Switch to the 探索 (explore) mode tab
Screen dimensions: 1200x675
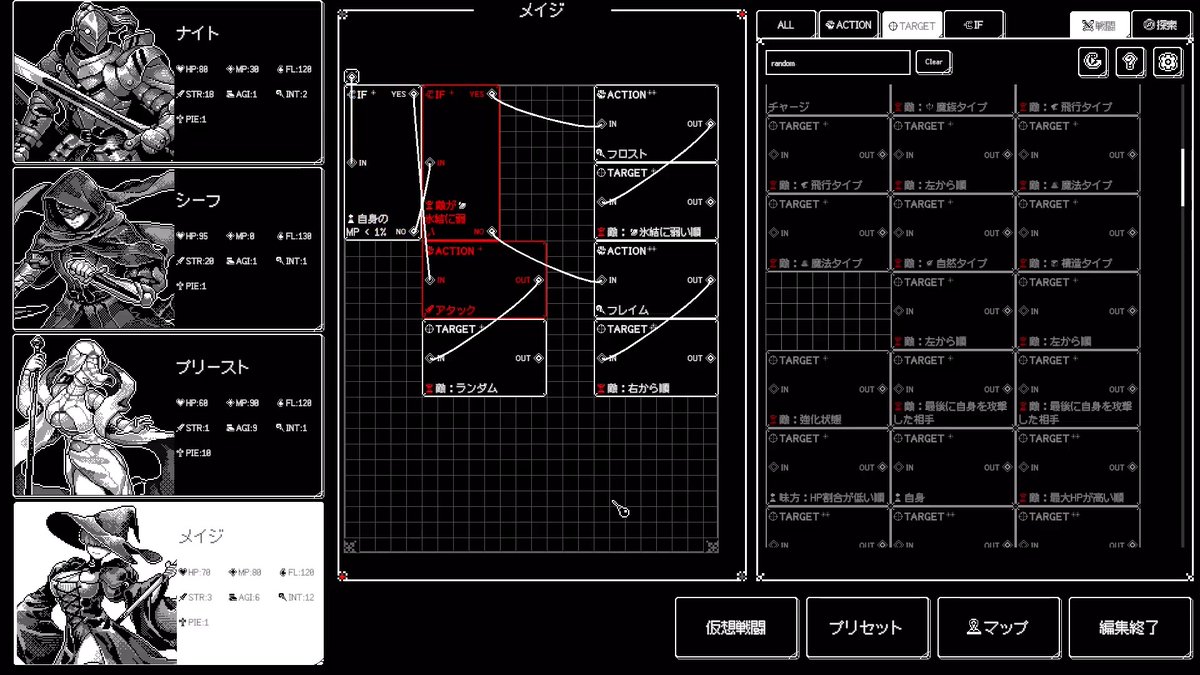(x=1162, y=25)
